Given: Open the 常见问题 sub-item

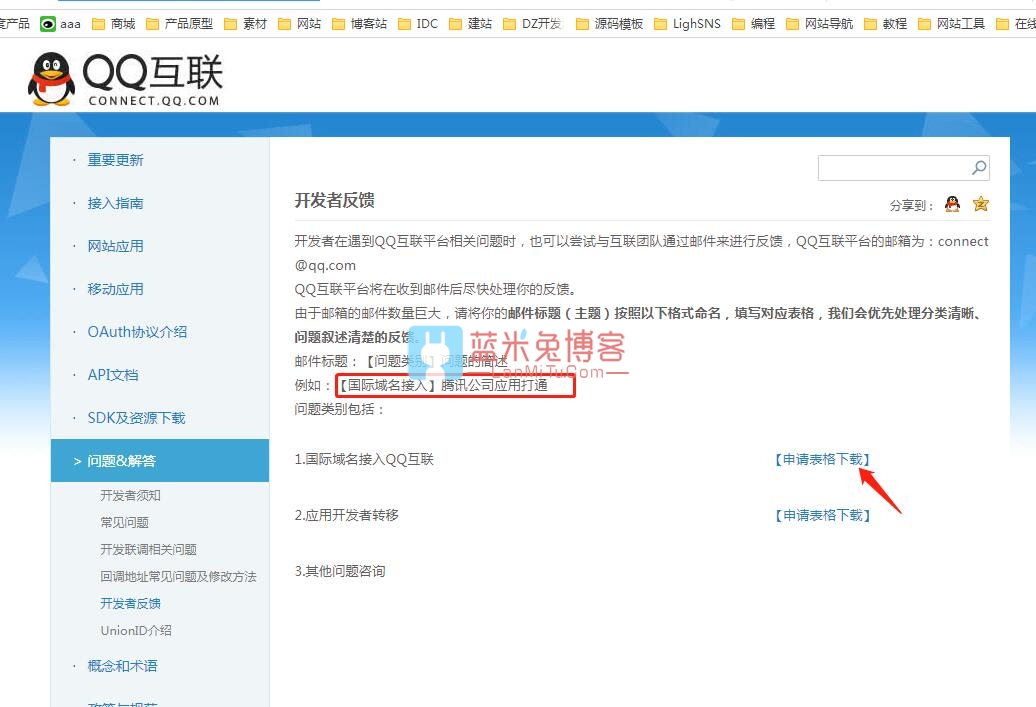Looking at the screenshot, I should [125, 523].
